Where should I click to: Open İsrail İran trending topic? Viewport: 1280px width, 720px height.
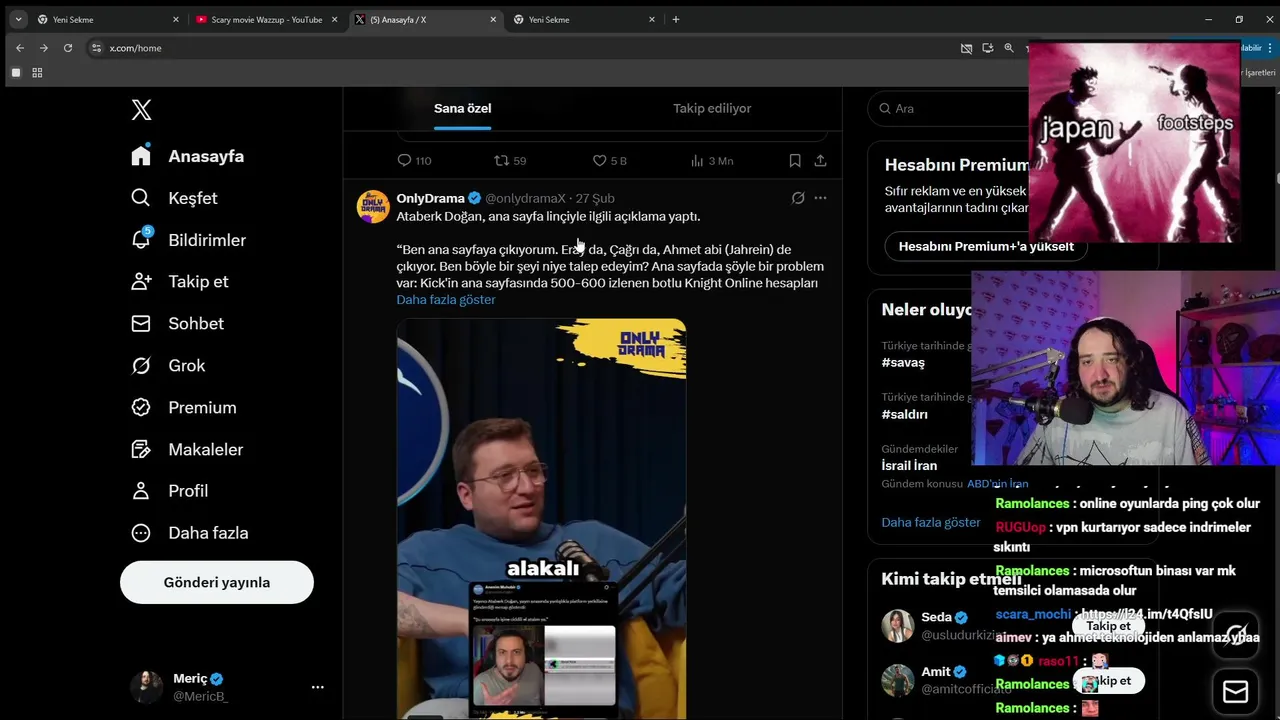pyautogui.click(x=909, y=465)
